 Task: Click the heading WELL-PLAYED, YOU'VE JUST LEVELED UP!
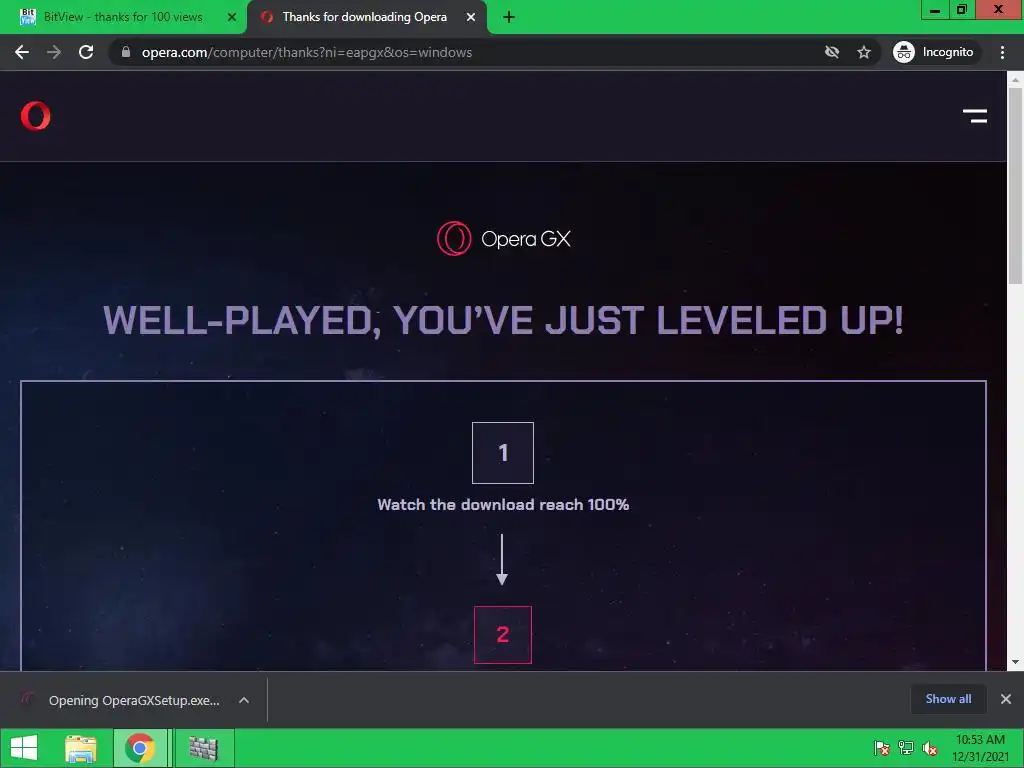pyautogui.click(x=504, y=320)
